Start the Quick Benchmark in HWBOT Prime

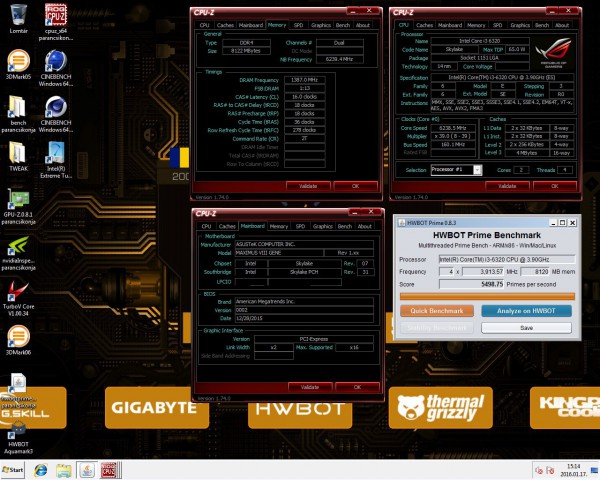pyautogui.click(x=437, y=311)
